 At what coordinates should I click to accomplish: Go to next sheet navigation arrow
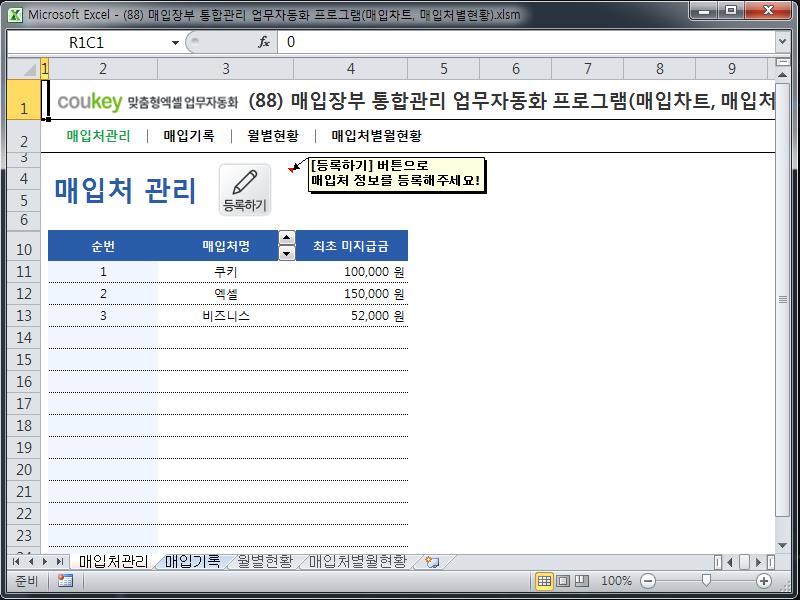(45, 562)
